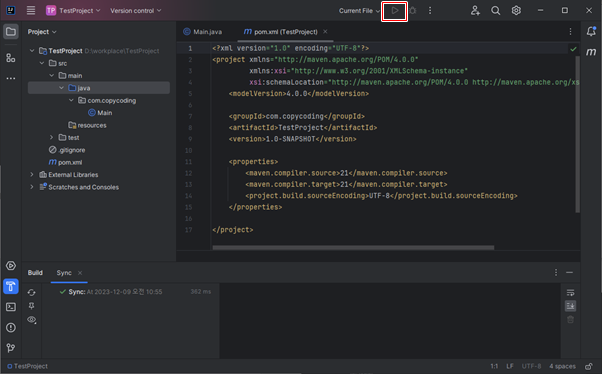
Task: Select resources folder in tree
Action: pos(88,125)
